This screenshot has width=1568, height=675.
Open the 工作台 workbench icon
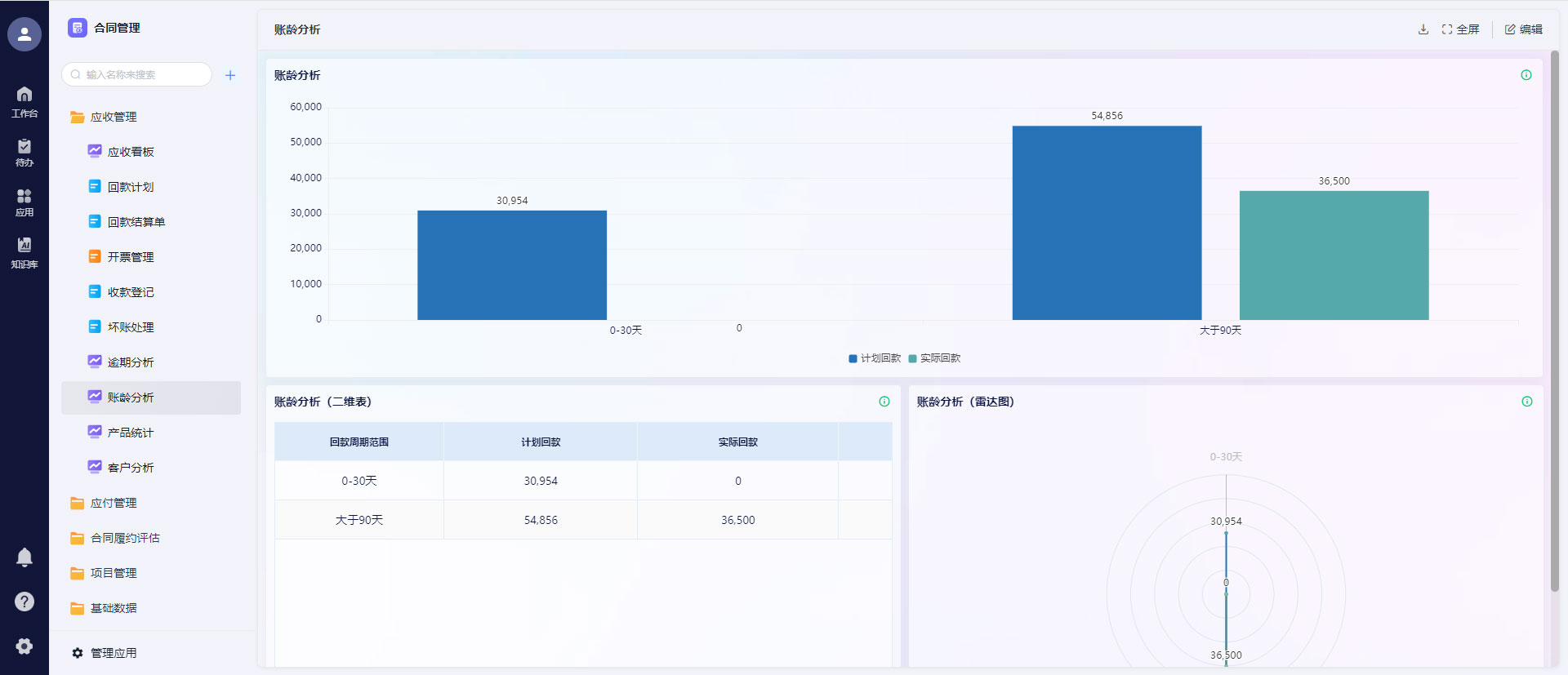click(x=24, y=101)
